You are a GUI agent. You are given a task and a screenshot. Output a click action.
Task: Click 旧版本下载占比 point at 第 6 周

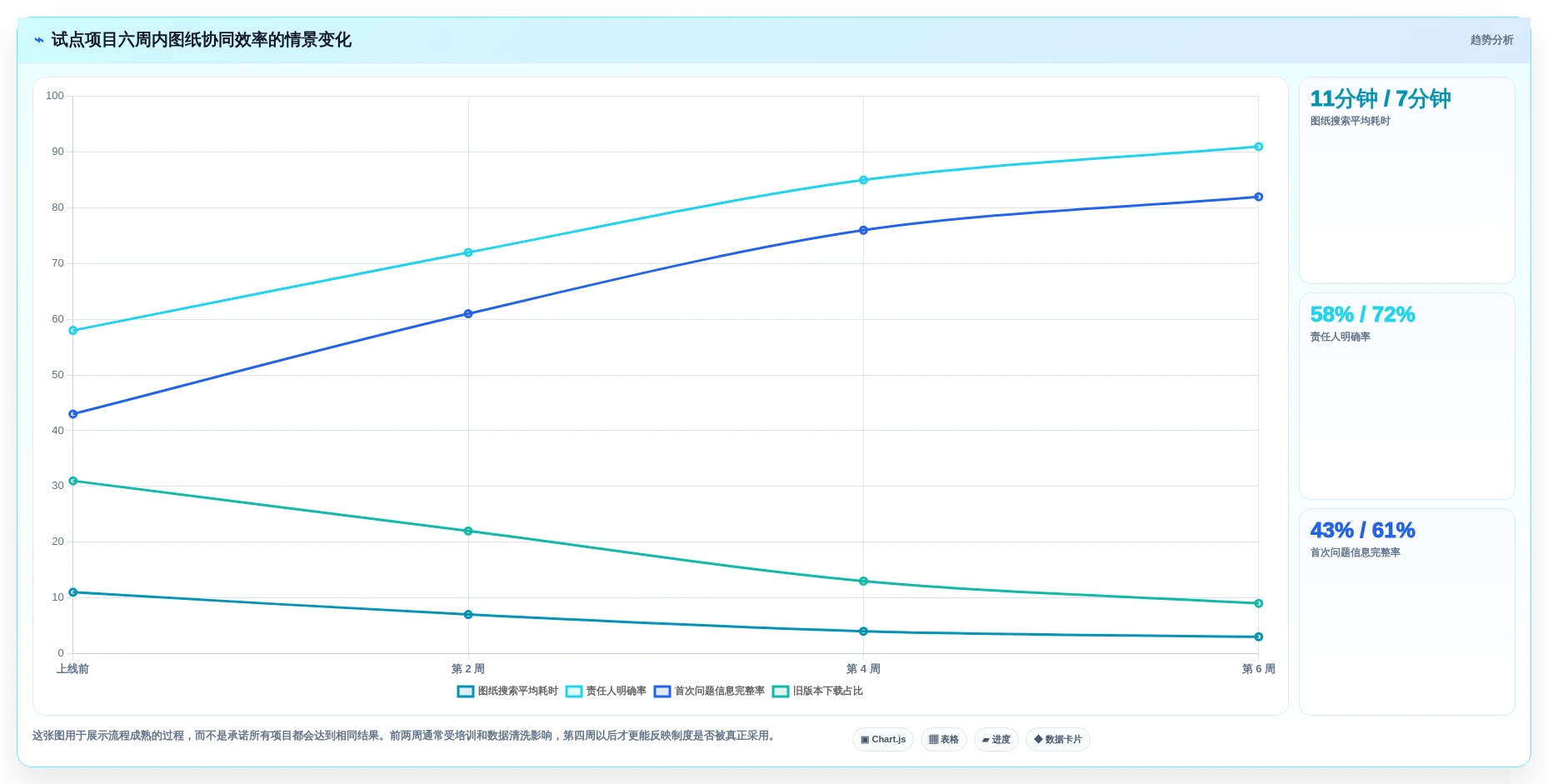click(x=1259, y=603)
